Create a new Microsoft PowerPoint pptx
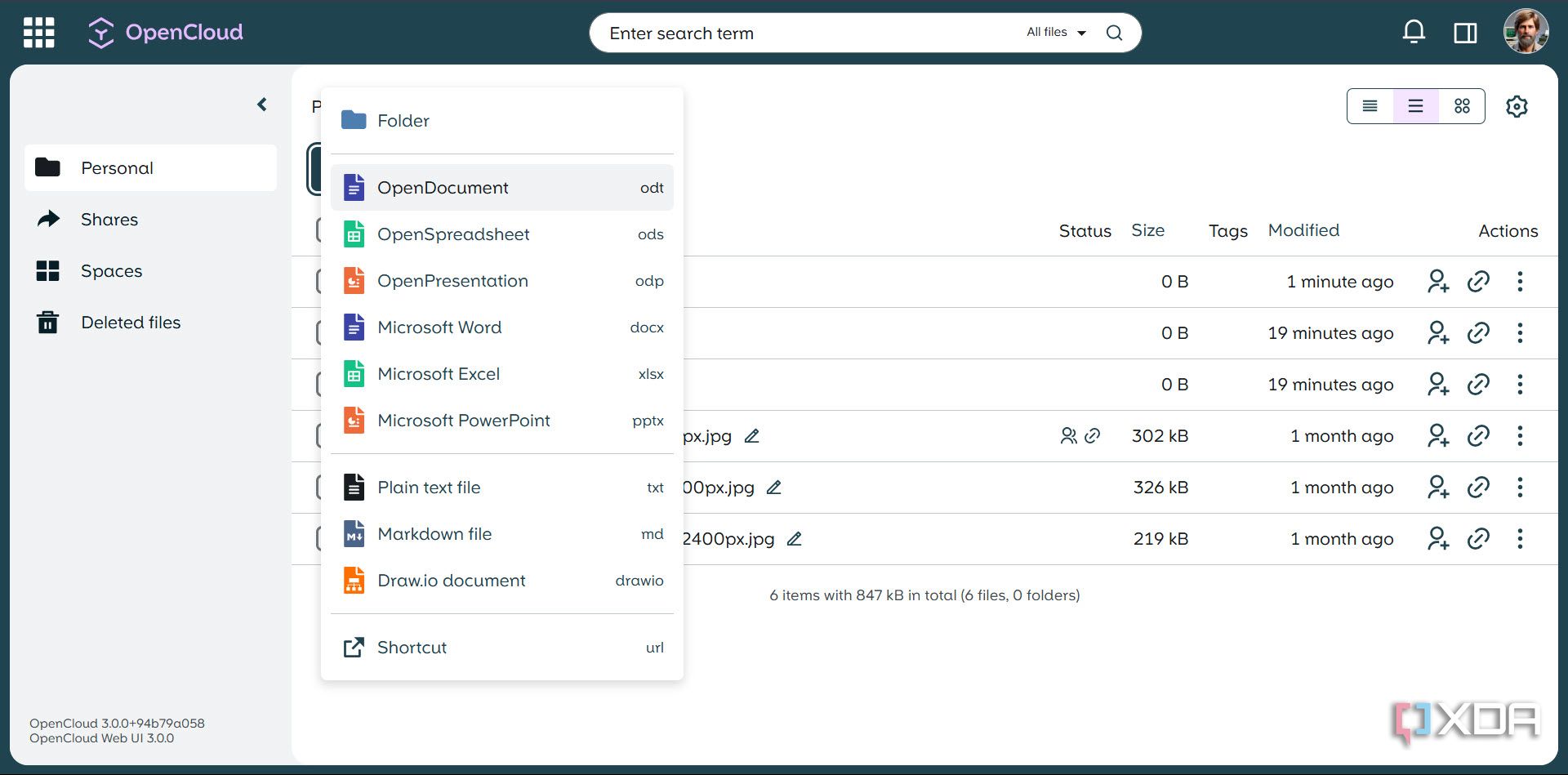The height and width of the screenshot is (775, 1568). [x=502, y=421]
